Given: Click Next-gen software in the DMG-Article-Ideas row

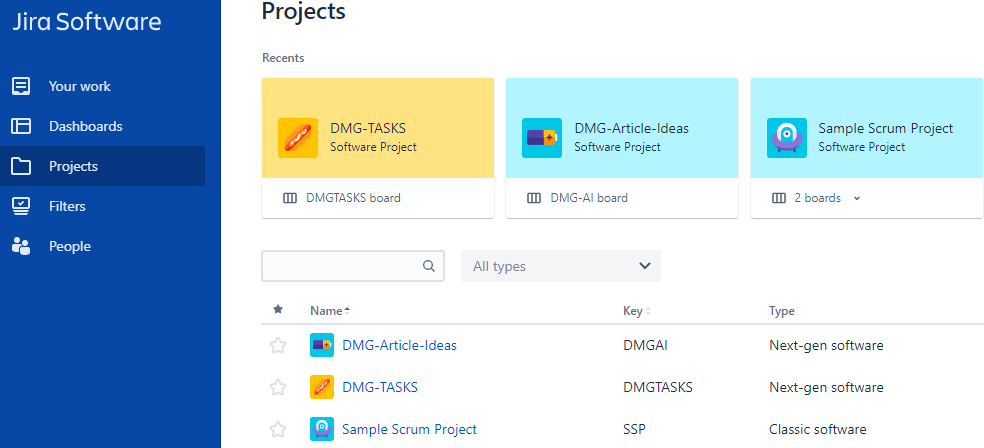Looking at the screenshot, I should [826, 345].
